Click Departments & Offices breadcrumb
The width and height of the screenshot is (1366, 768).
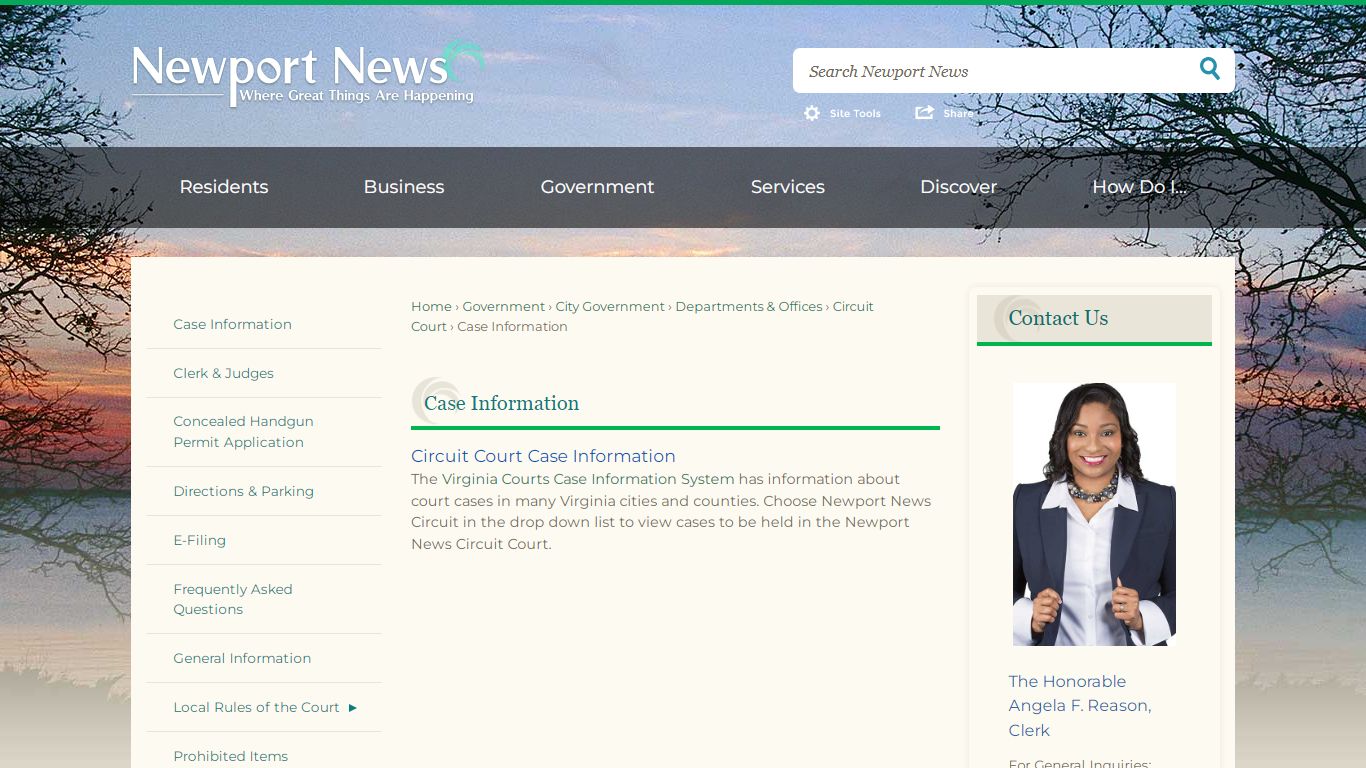(x=749, y=306)
